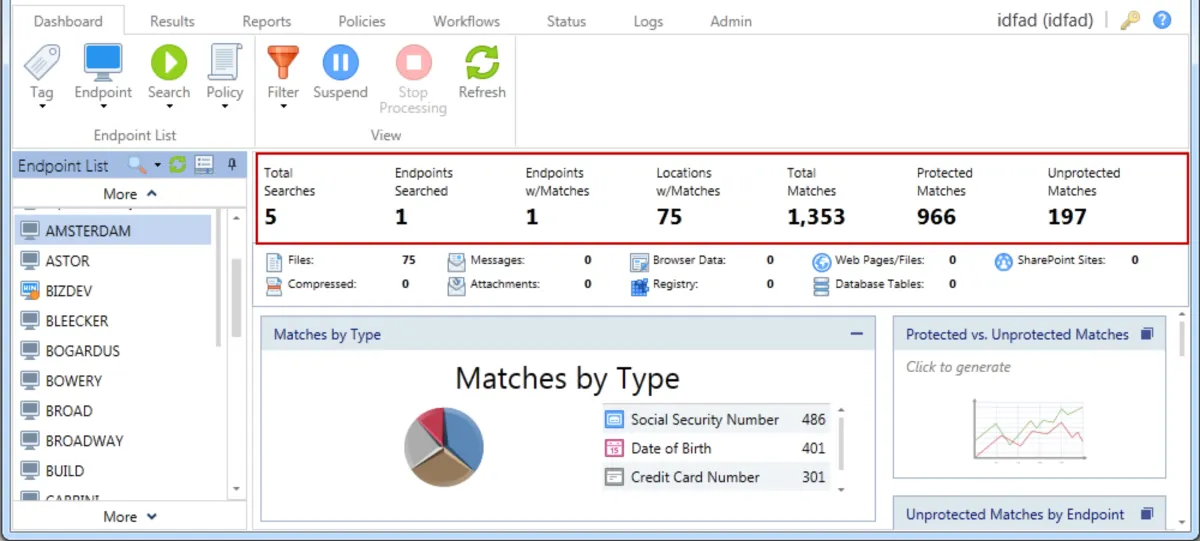1200x541 pixels.
Task: Click the Endpoint monitor ribbon icon
Action: coord(103,62)
